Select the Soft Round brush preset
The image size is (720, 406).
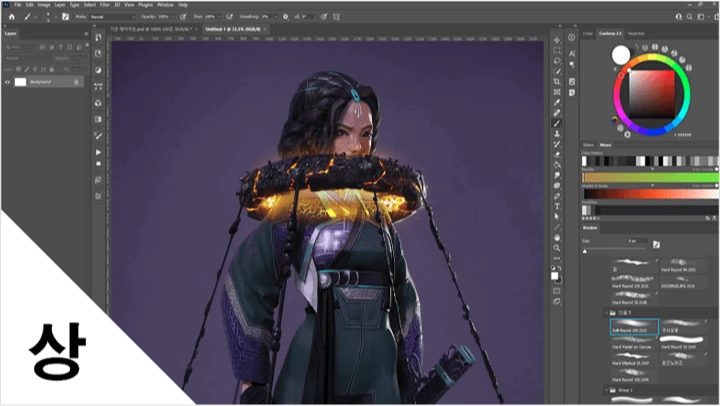634,327
